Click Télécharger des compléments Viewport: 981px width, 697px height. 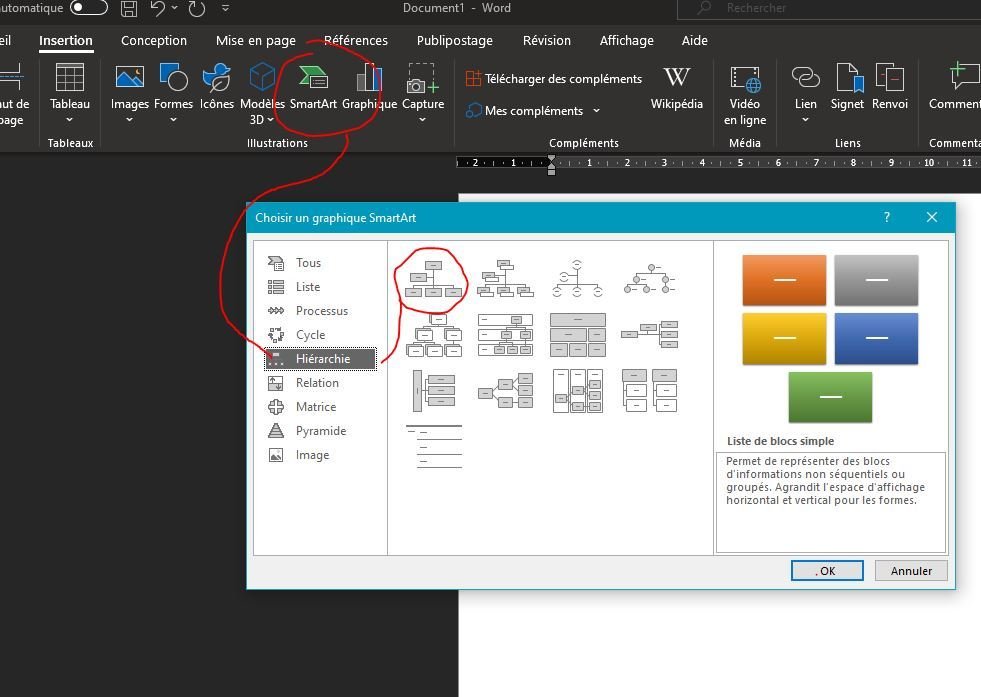(x=554, y=79)
